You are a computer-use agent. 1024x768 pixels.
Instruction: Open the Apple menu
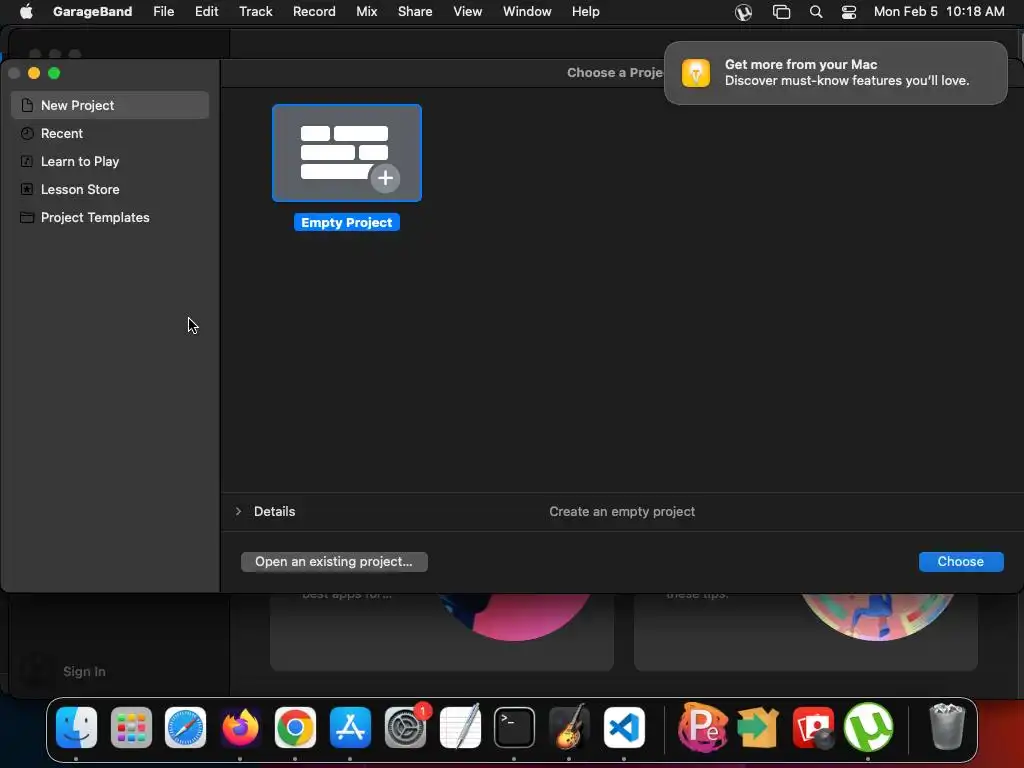(x=26, y=11)
